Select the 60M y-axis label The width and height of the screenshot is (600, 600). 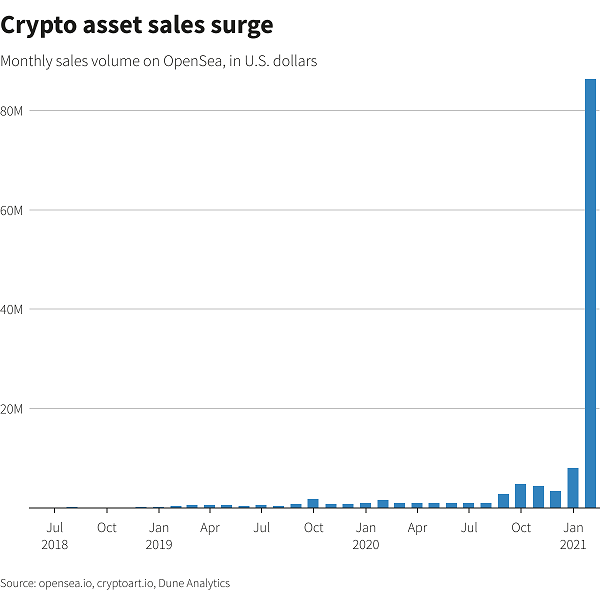point(12,210)
